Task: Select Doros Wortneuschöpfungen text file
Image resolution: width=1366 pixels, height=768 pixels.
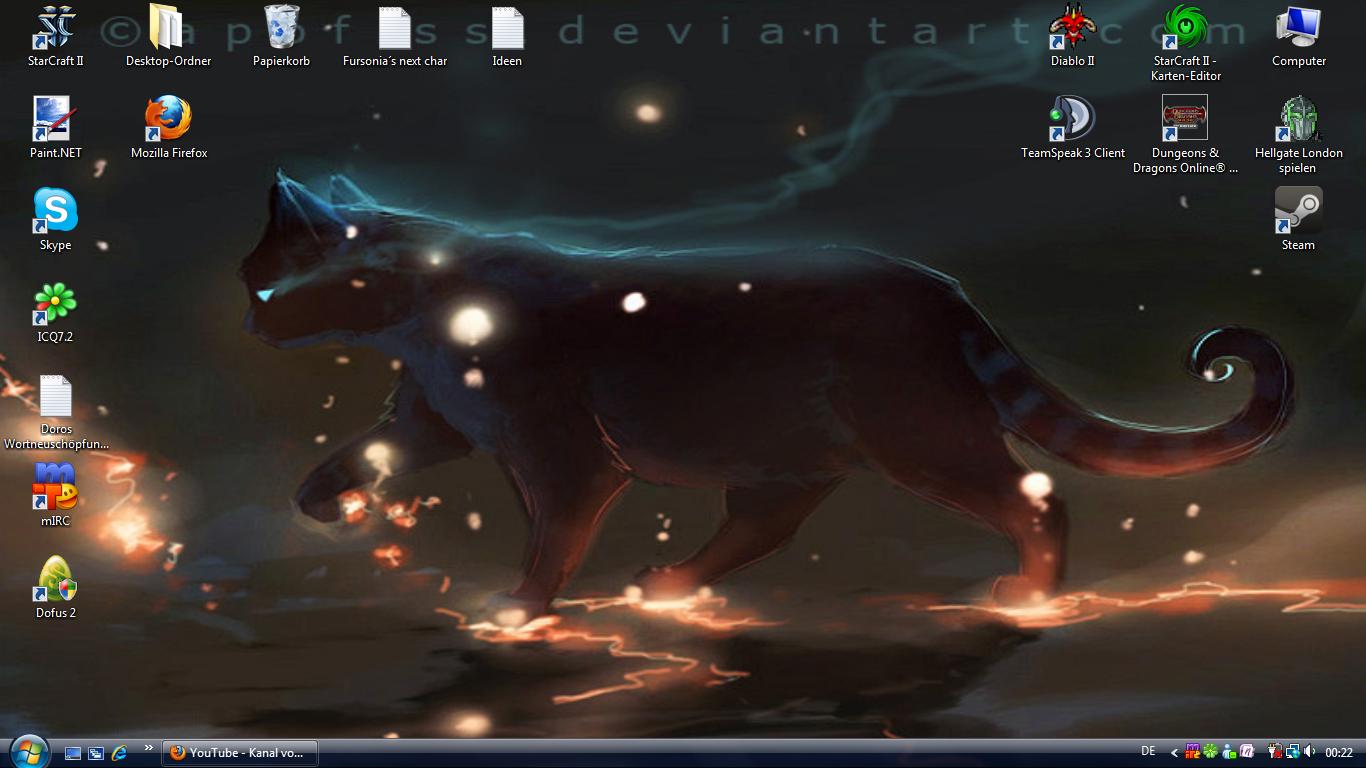Action: coord(56,412)
